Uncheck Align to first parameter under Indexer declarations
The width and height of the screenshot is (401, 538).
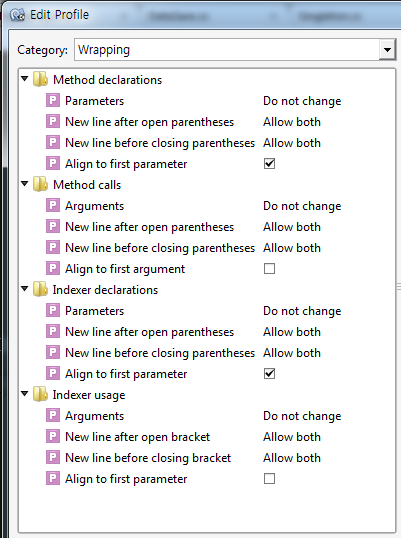tap(269, 374)
